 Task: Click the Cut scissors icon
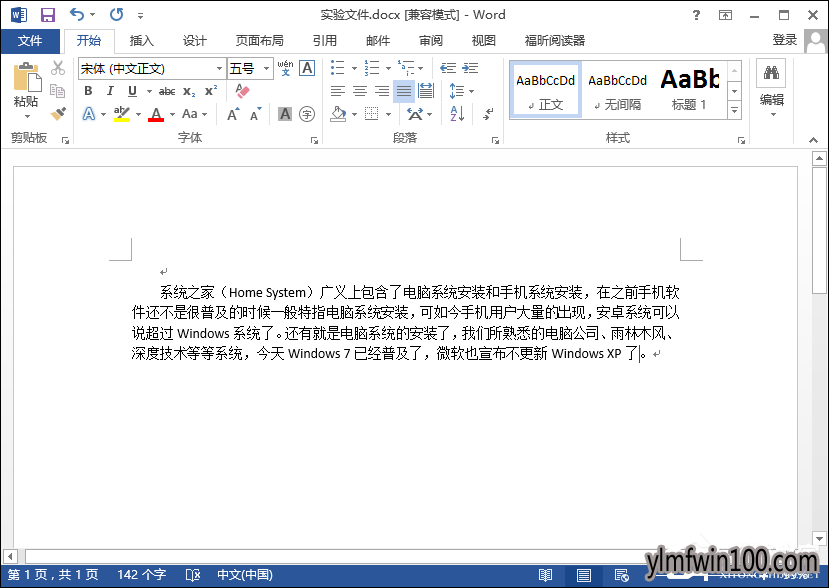[x=58, y=68]
